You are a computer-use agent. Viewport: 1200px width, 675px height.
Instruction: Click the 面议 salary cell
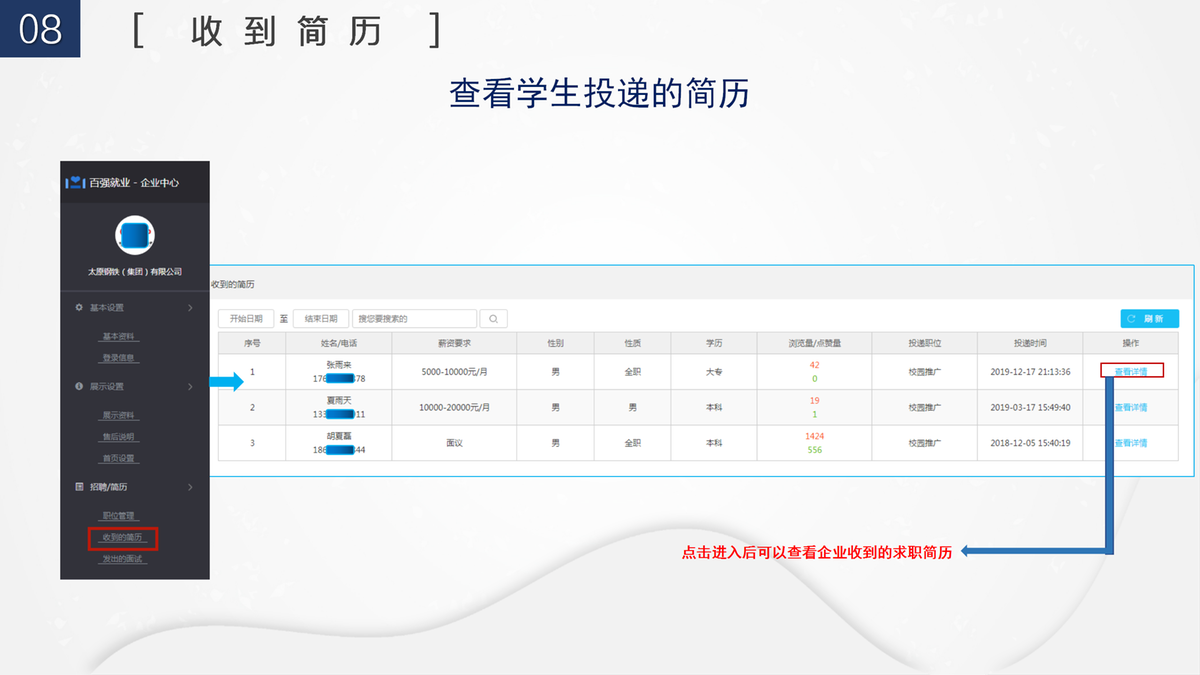coord(454,443)
